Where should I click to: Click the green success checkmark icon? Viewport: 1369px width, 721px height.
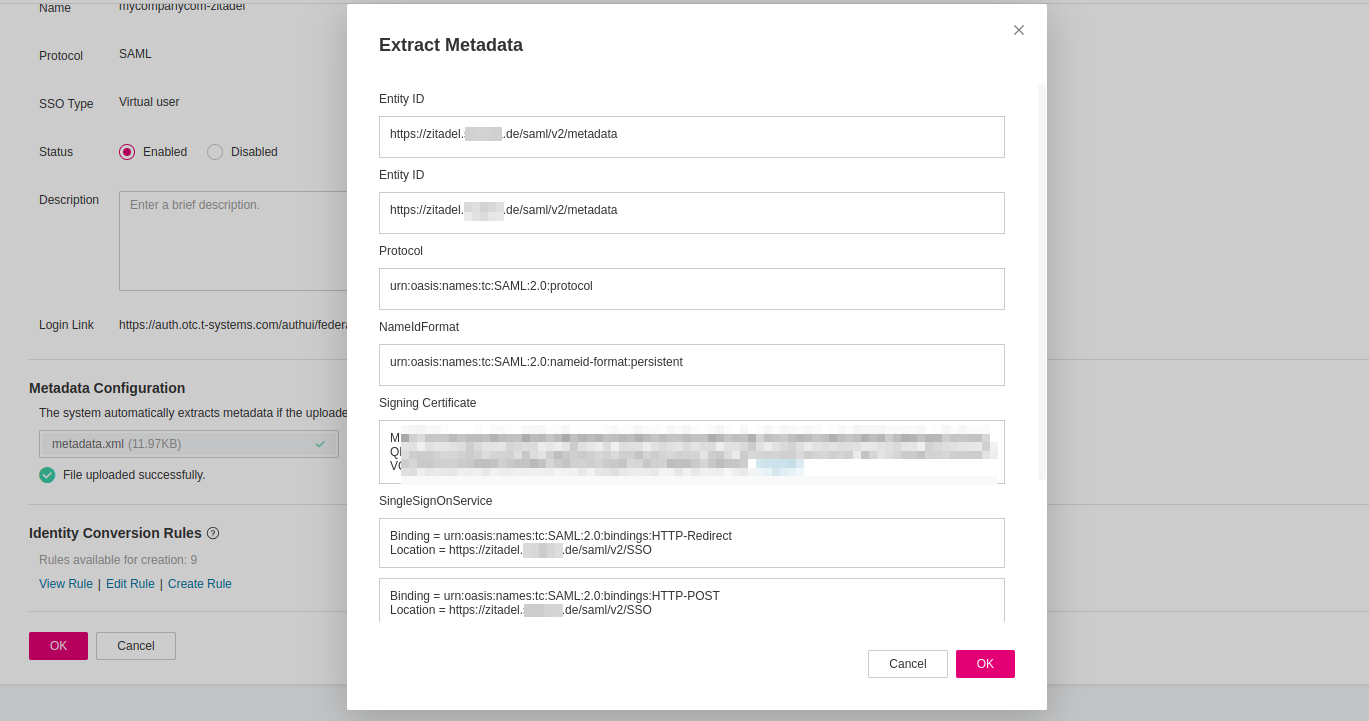47,475
